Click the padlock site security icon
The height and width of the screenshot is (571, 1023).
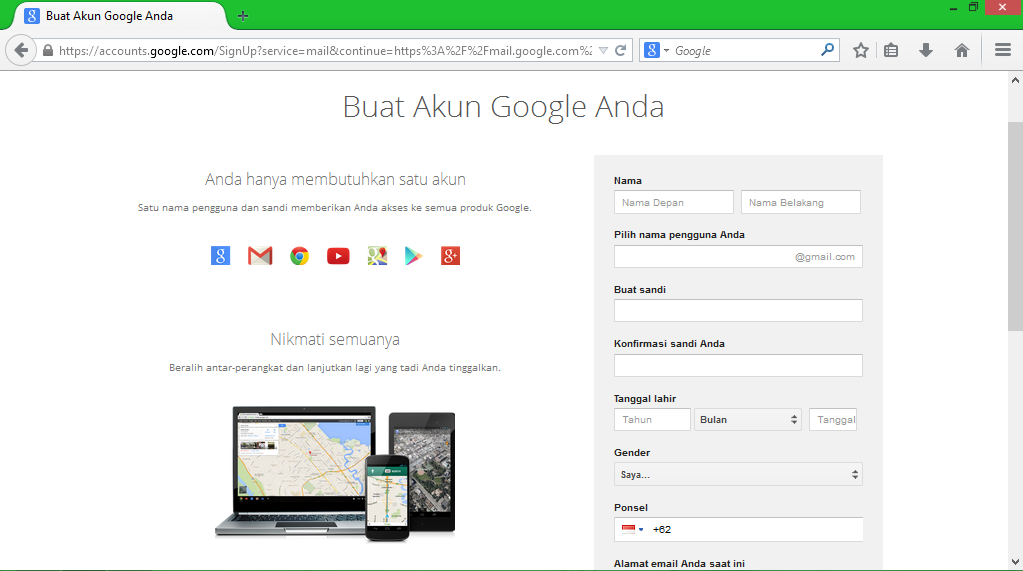click(x=48, y=50)
